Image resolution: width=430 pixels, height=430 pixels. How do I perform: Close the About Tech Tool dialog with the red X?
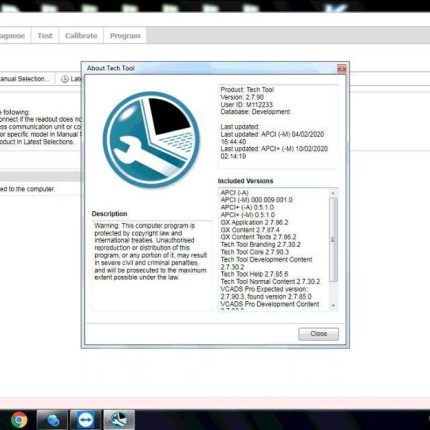[341, 69]
